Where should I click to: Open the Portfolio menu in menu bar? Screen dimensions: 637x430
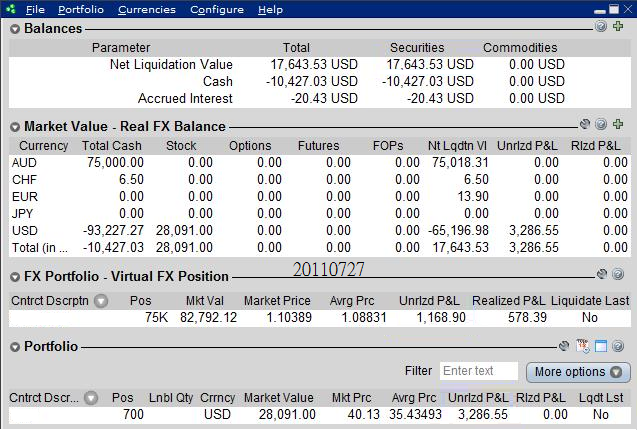[81, 9]
